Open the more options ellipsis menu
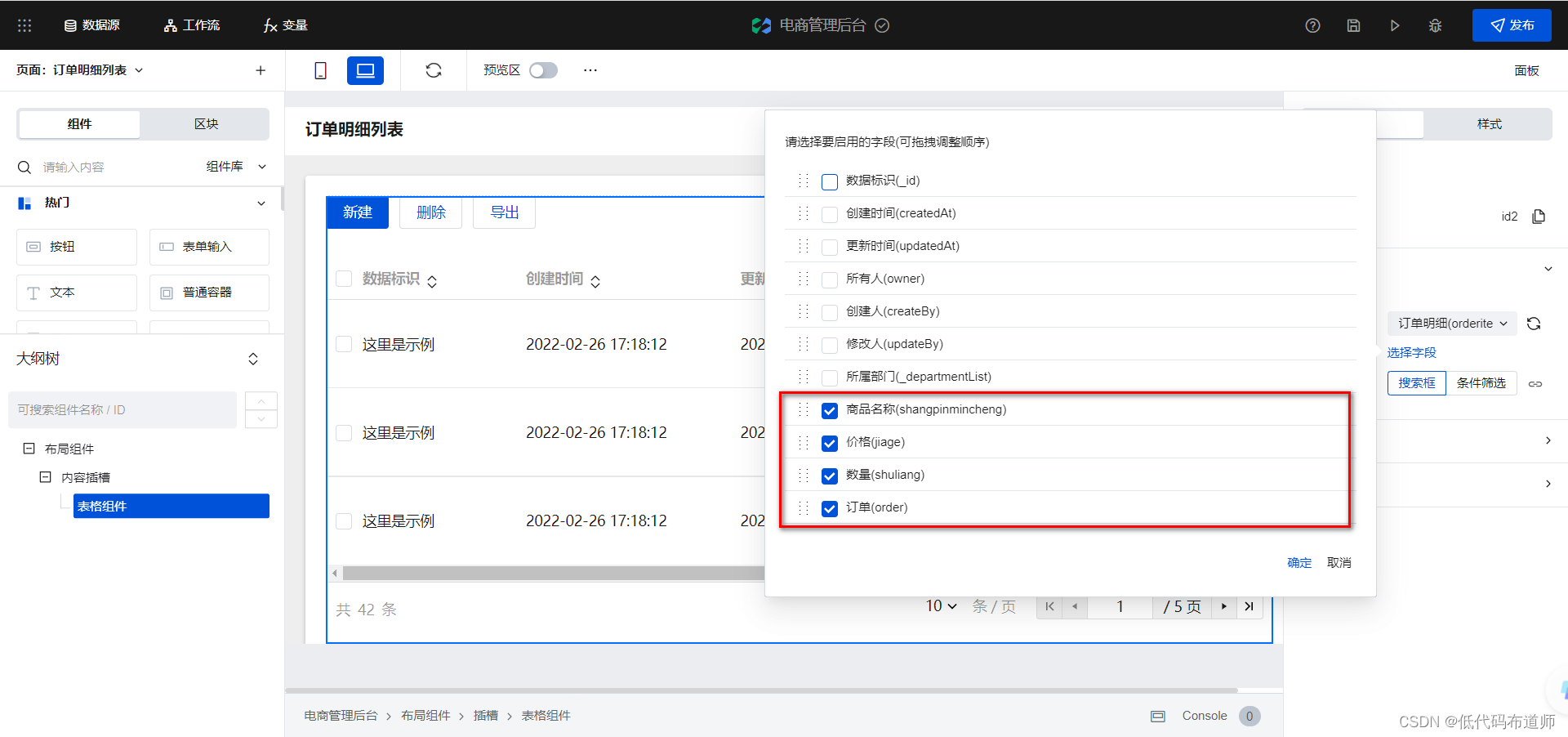 point(590,70)
